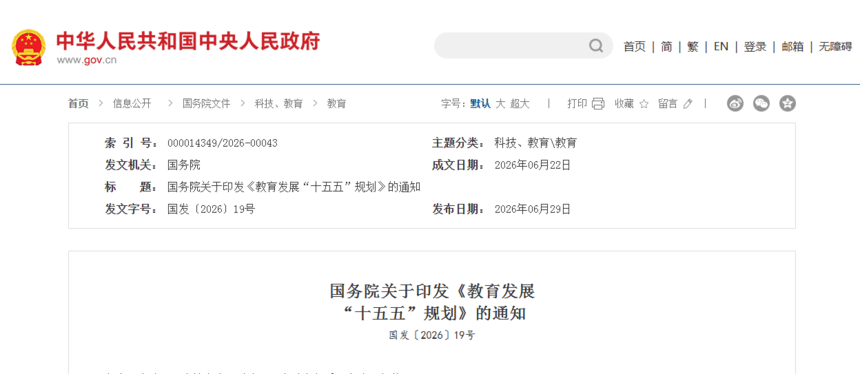This screenshot has height=374, width=860.
Task: Share via Weibo icon
Action: coord(735,103)
